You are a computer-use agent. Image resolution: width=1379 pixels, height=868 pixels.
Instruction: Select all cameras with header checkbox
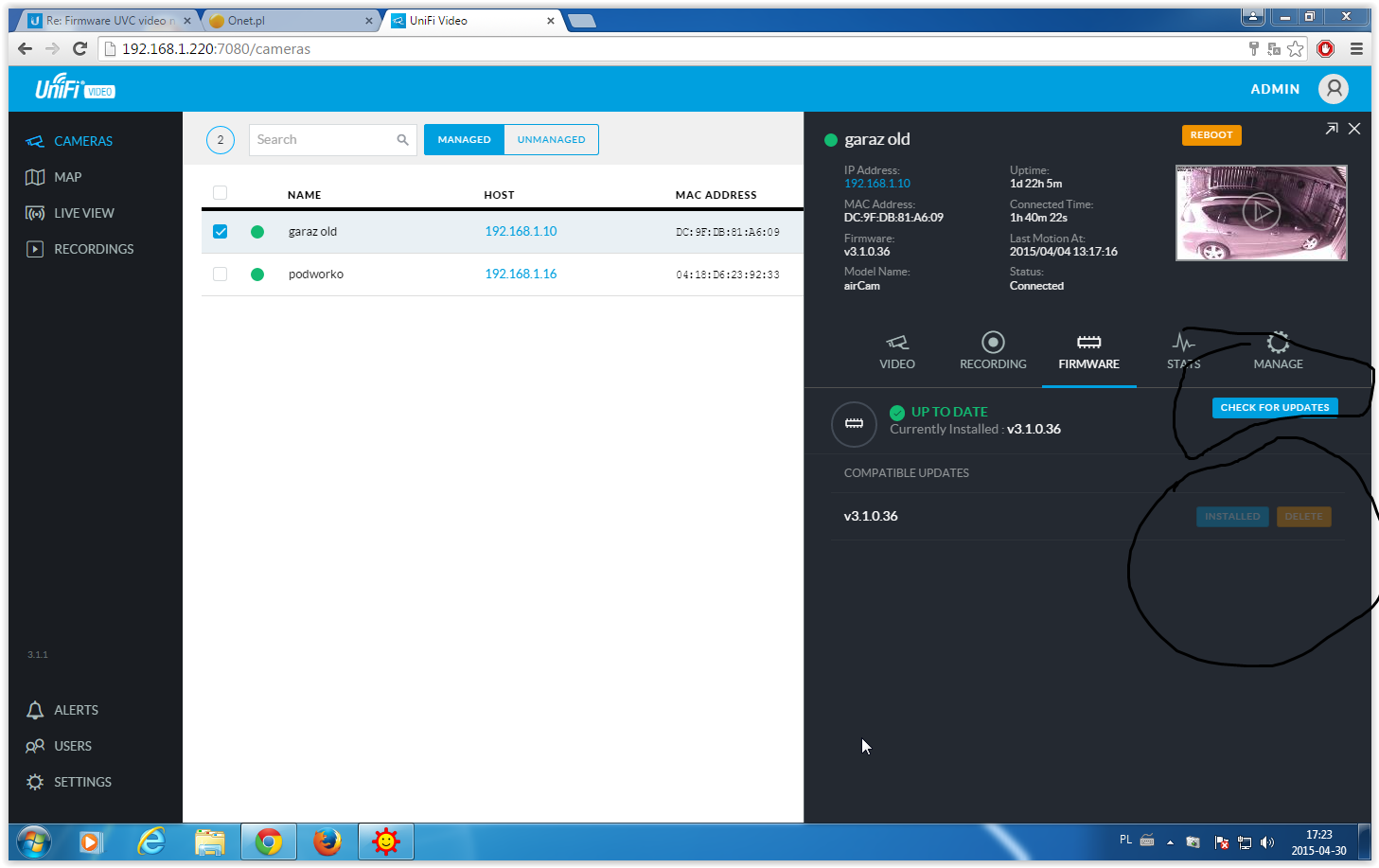tap(221, 193)
